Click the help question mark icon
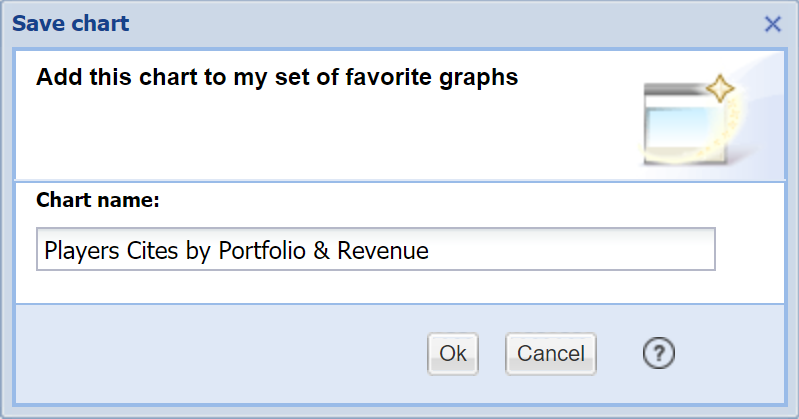This screenshot has height=419, width=799. click(x=659, y=353)
